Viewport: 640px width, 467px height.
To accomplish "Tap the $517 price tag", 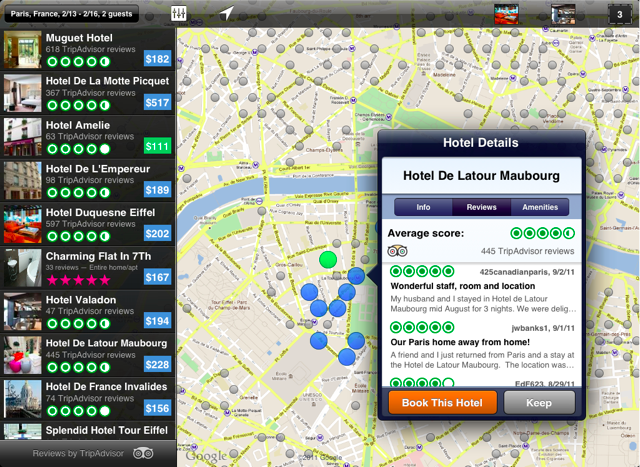I will [x=157, y=102].
